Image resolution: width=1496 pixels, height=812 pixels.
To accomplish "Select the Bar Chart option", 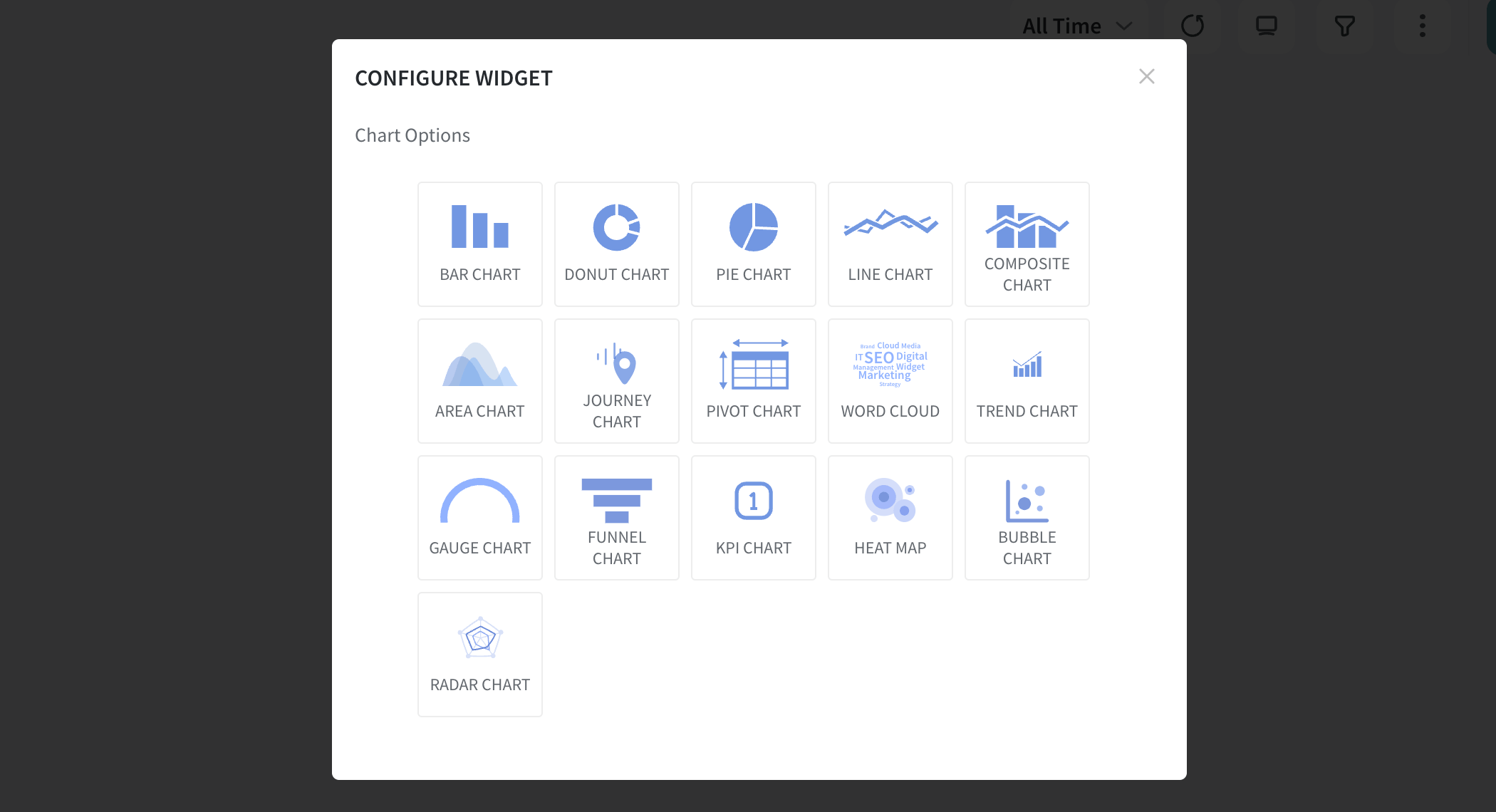I will 480,244.
